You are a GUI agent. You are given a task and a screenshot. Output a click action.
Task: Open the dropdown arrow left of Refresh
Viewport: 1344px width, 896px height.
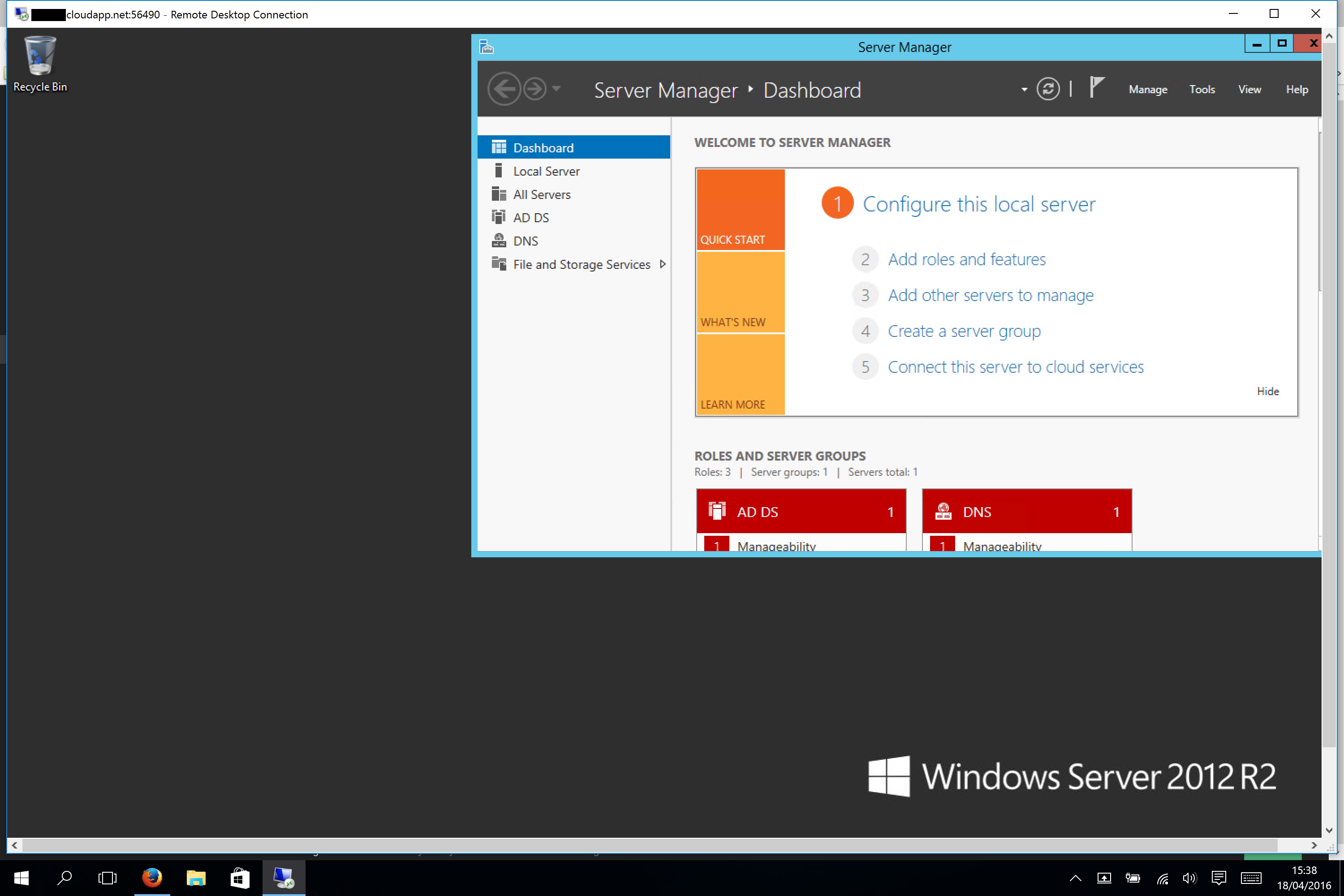1024,90
